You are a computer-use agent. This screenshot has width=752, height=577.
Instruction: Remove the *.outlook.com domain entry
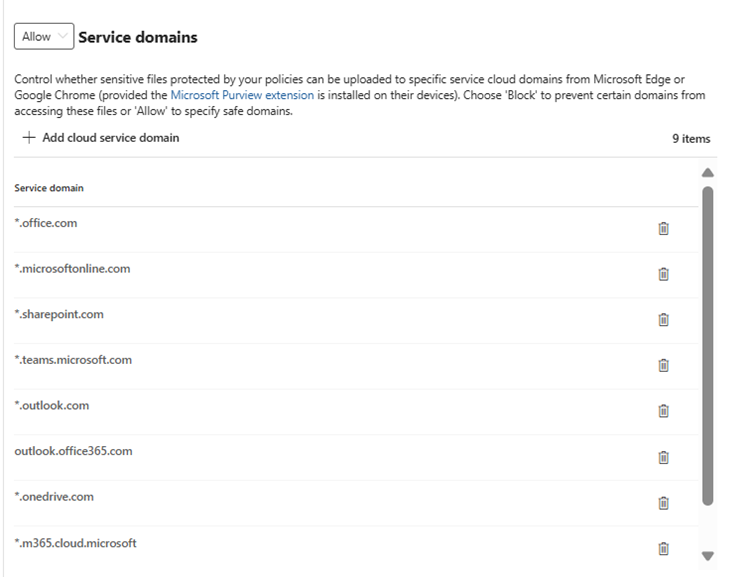click(663, 411)
